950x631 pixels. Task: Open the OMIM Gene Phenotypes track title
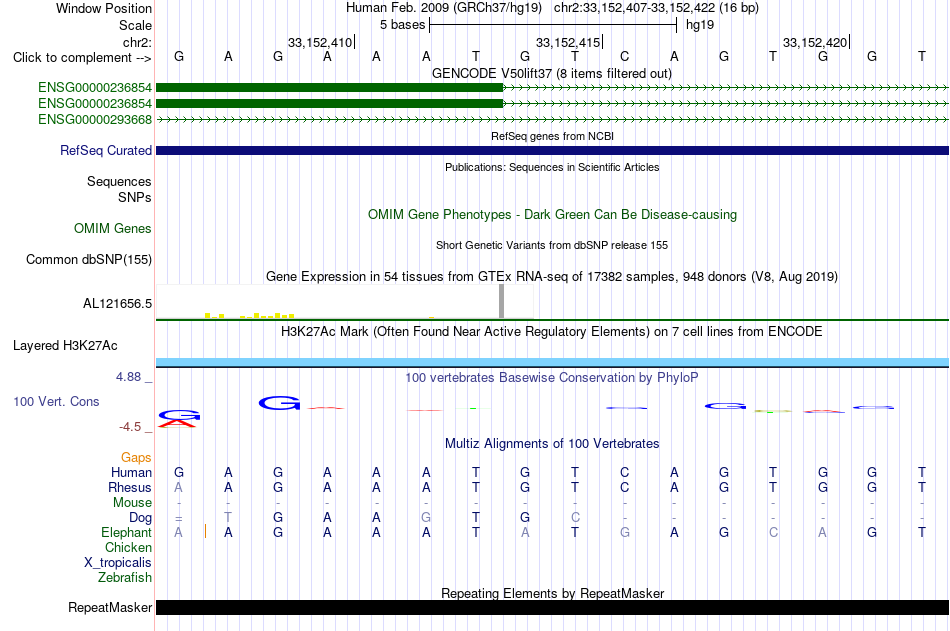pos(552,215)
